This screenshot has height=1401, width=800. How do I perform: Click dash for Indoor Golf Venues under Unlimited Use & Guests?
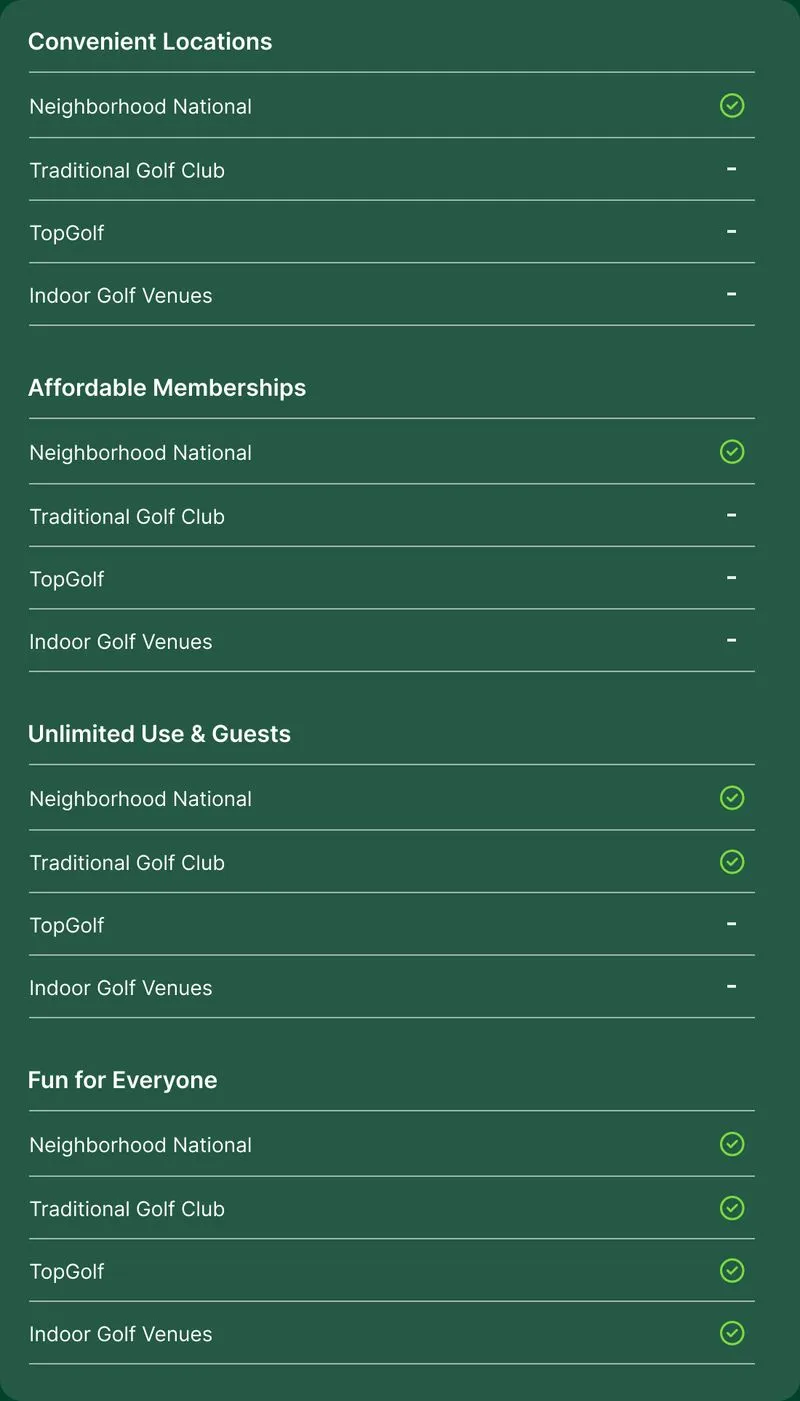pyautogui.click(x=732, y=986)
